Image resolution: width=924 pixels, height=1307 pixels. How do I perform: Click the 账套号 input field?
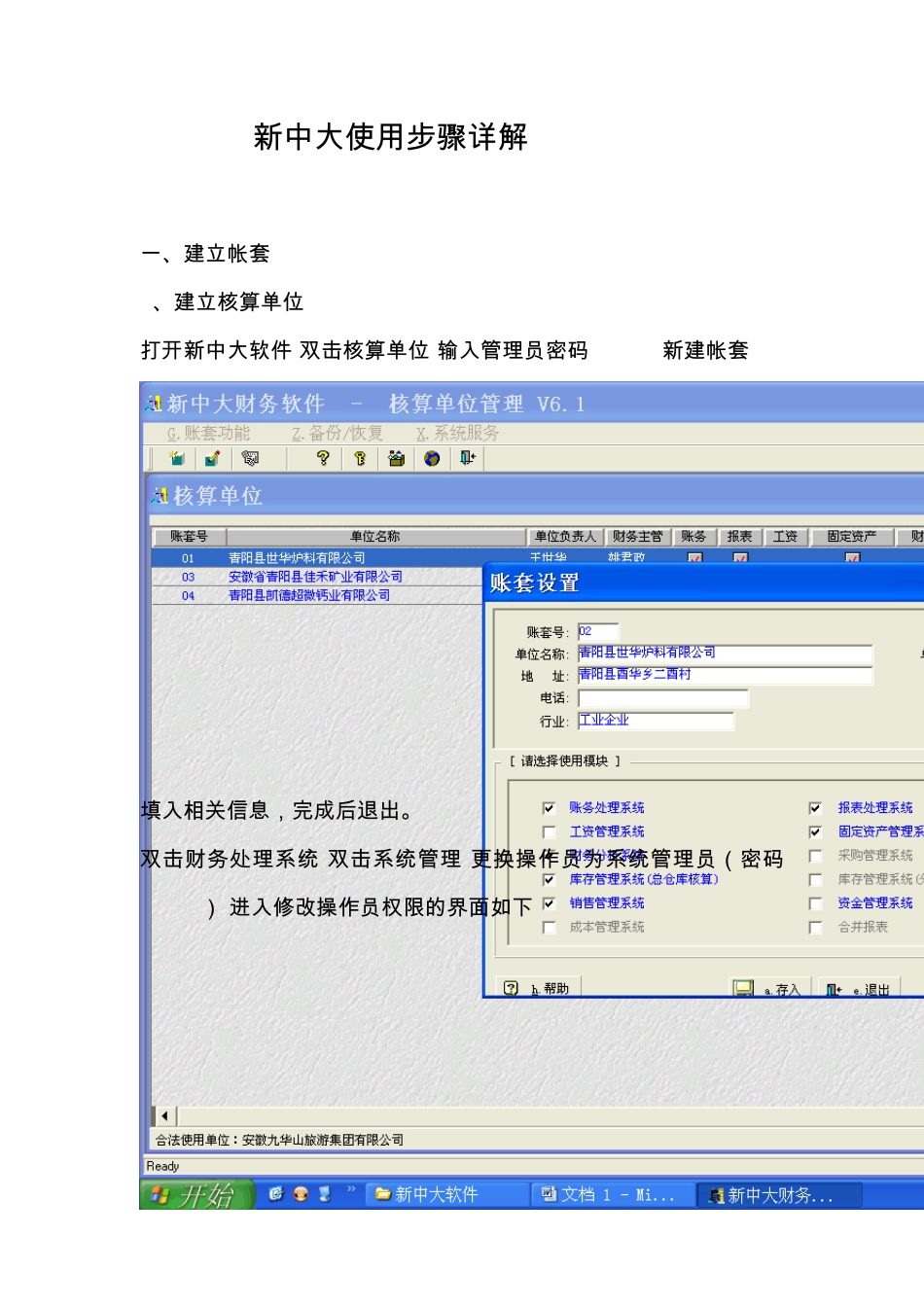point(598,631)
